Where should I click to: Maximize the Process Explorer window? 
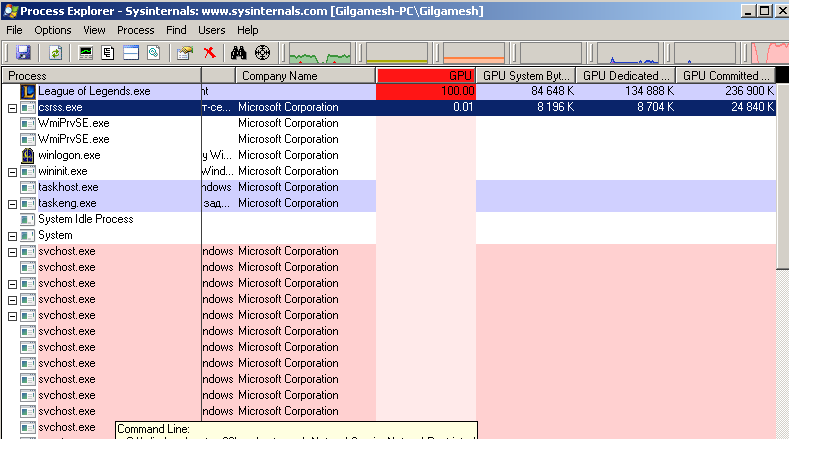765,11
